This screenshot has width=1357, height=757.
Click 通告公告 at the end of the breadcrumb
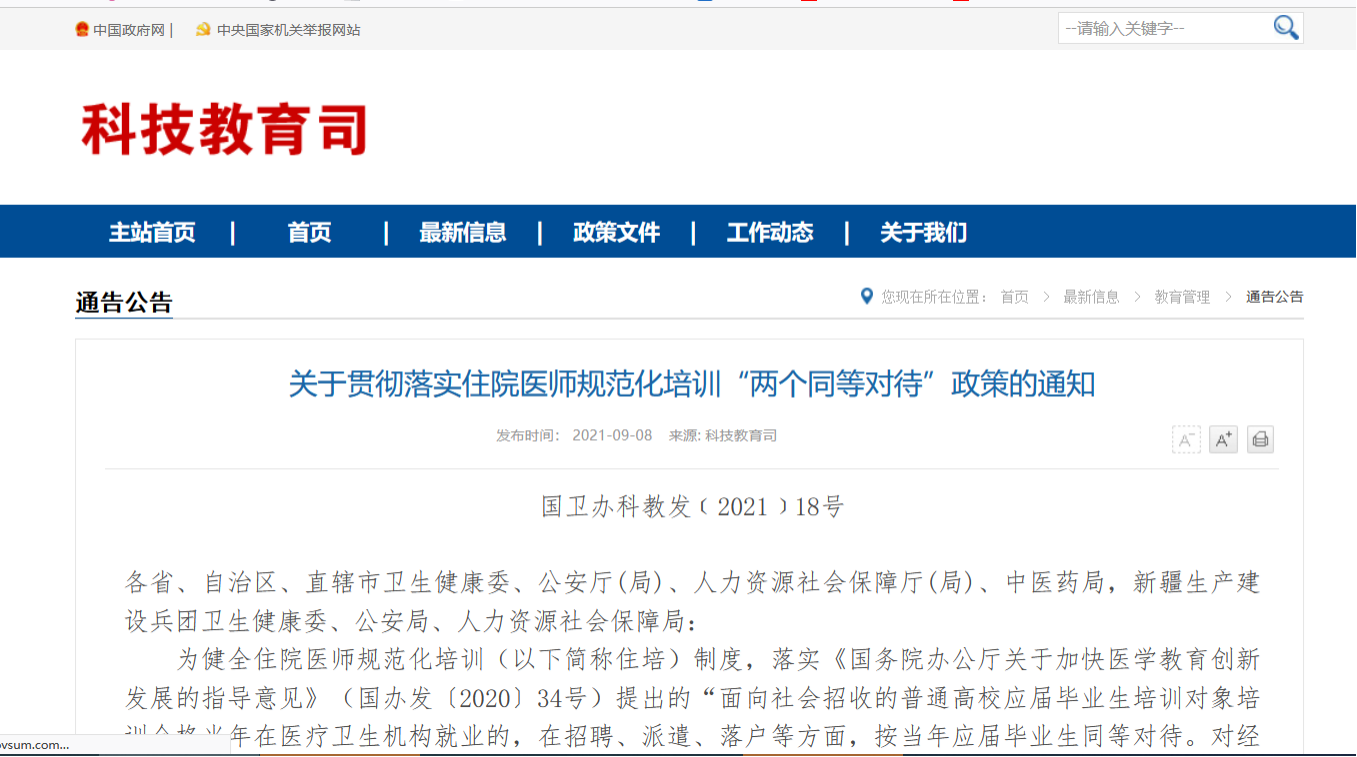pyautogui.click(x=1274, y=297)
